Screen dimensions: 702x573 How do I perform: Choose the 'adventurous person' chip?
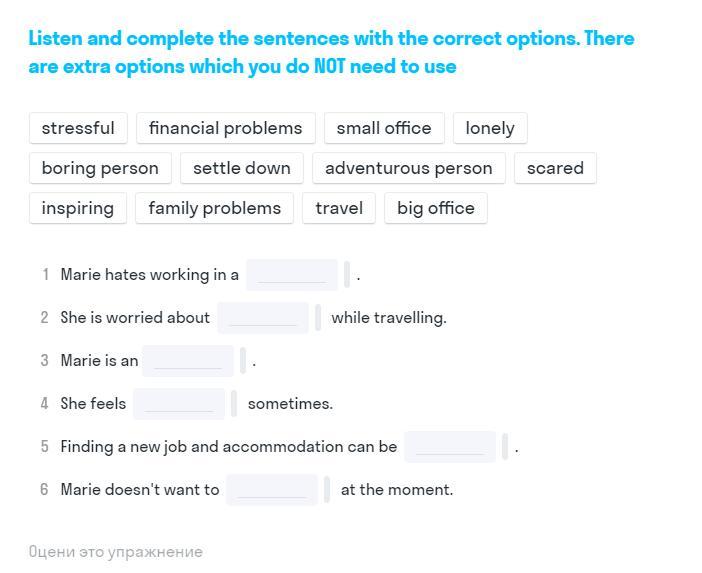pyautogui.click(x=409, y=168)
